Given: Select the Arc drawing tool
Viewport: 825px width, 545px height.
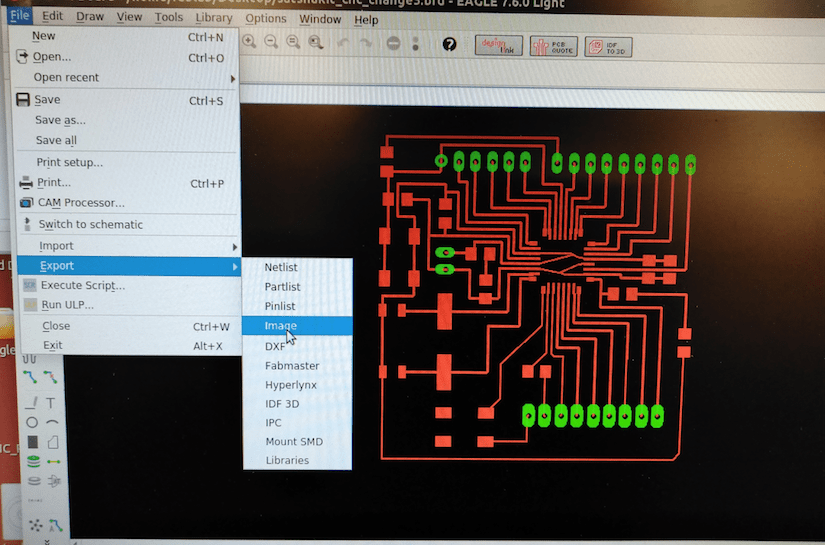Looking at the screenshot, I should pos(52,422).
